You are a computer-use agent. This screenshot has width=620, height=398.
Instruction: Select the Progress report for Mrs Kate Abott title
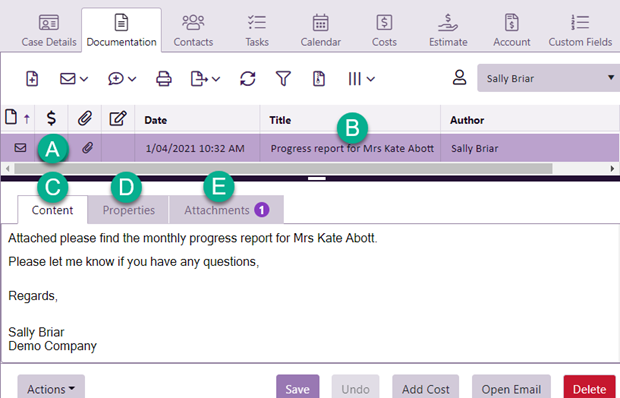[352, 149]
